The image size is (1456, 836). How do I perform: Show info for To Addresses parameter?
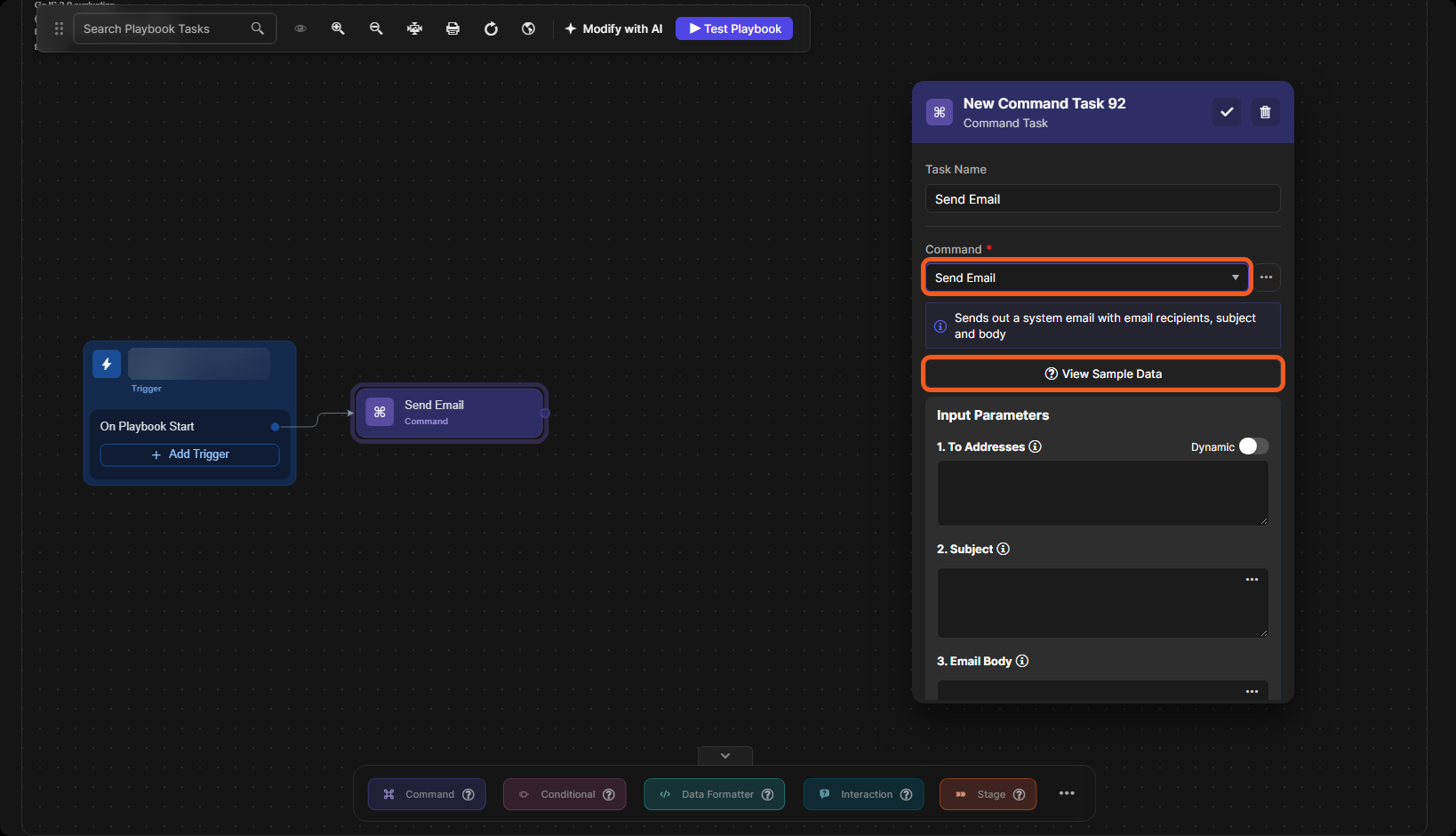(1036, 446)
